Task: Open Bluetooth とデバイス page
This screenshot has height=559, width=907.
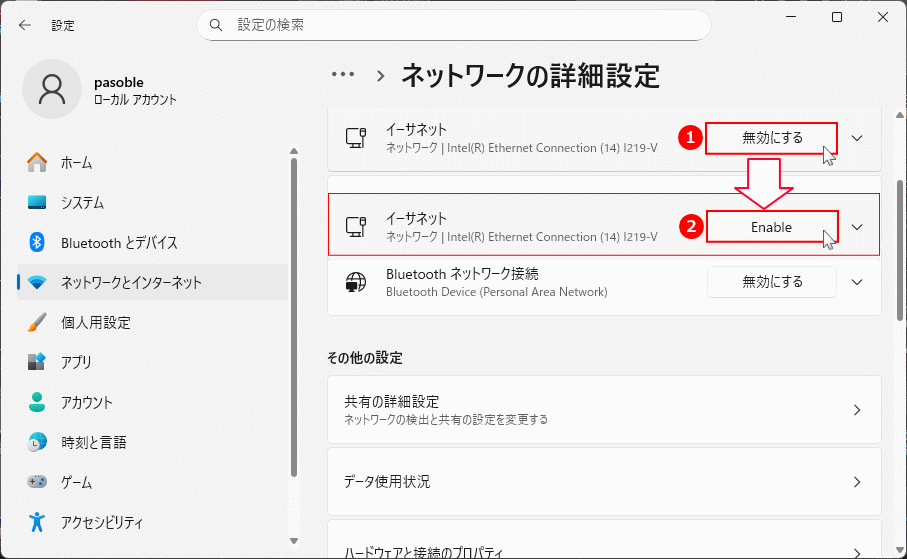Action: pyautogui.click(x=153, y=242)
